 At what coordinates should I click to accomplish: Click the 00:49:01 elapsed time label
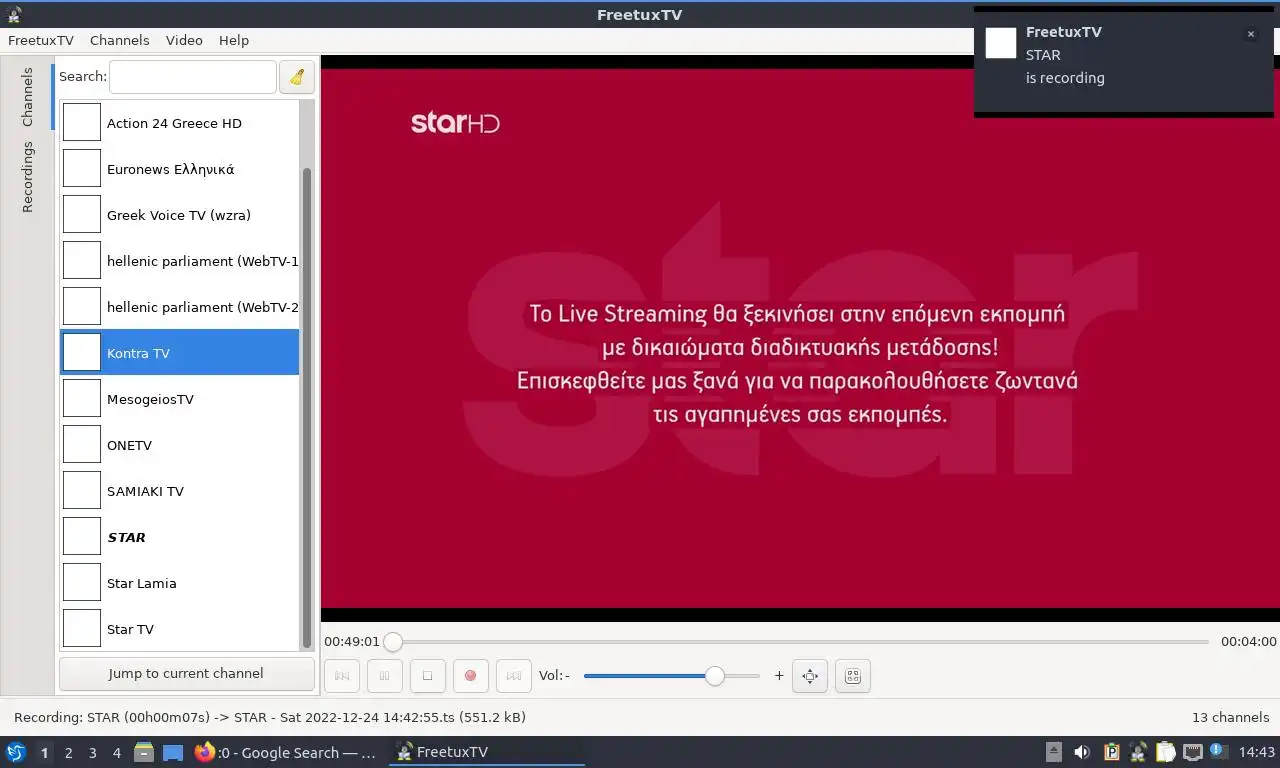(x=352, y=642)
